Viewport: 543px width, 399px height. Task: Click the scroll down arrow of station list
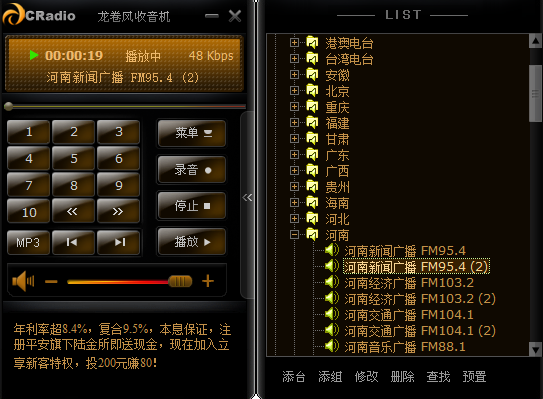(x=535, y=349)
